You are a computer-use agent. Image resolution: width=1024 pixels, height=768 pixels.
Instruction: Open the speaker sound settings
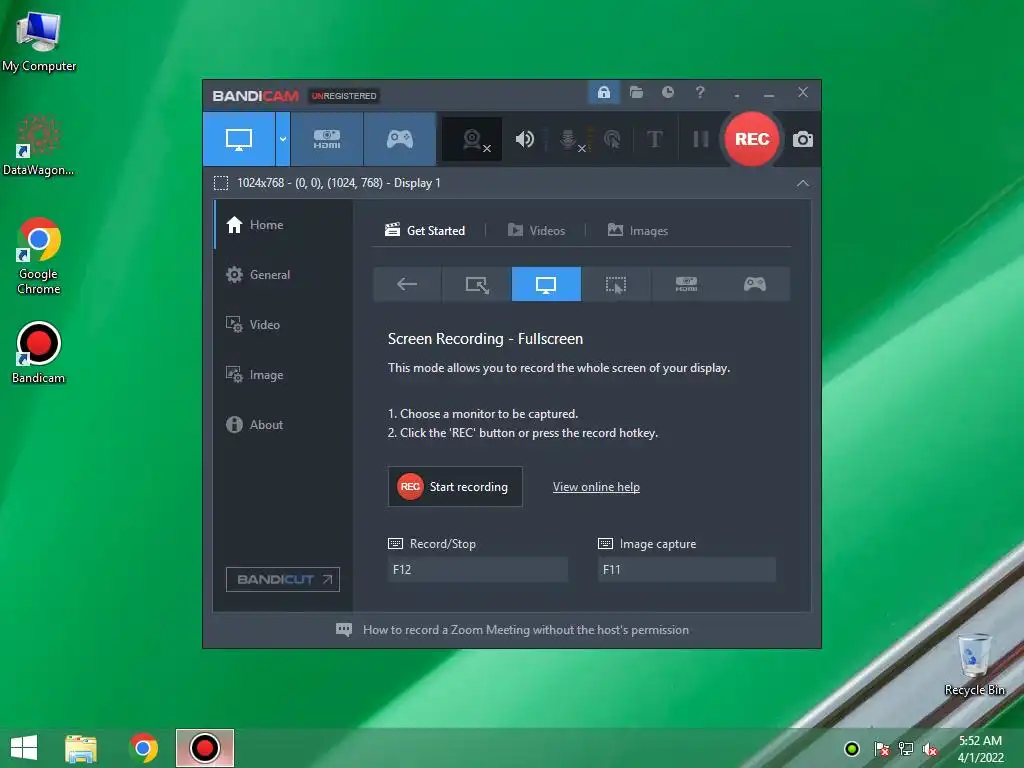524,139
